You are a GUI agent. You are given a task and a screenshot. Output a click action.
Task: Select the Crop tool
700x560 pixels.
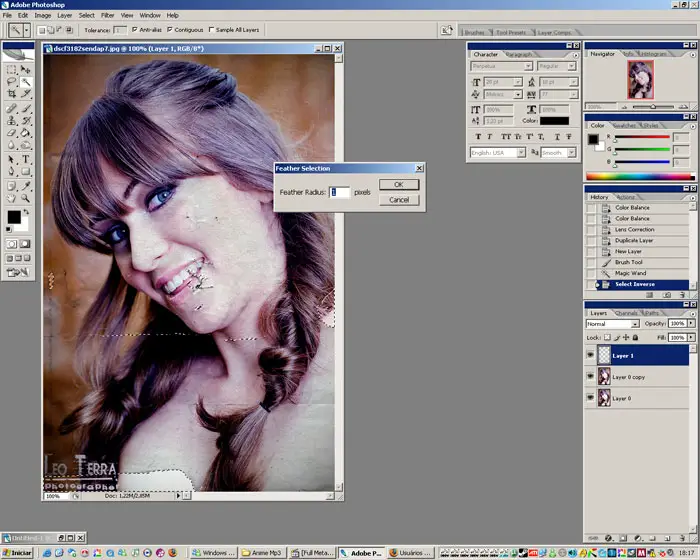(12, 95)
